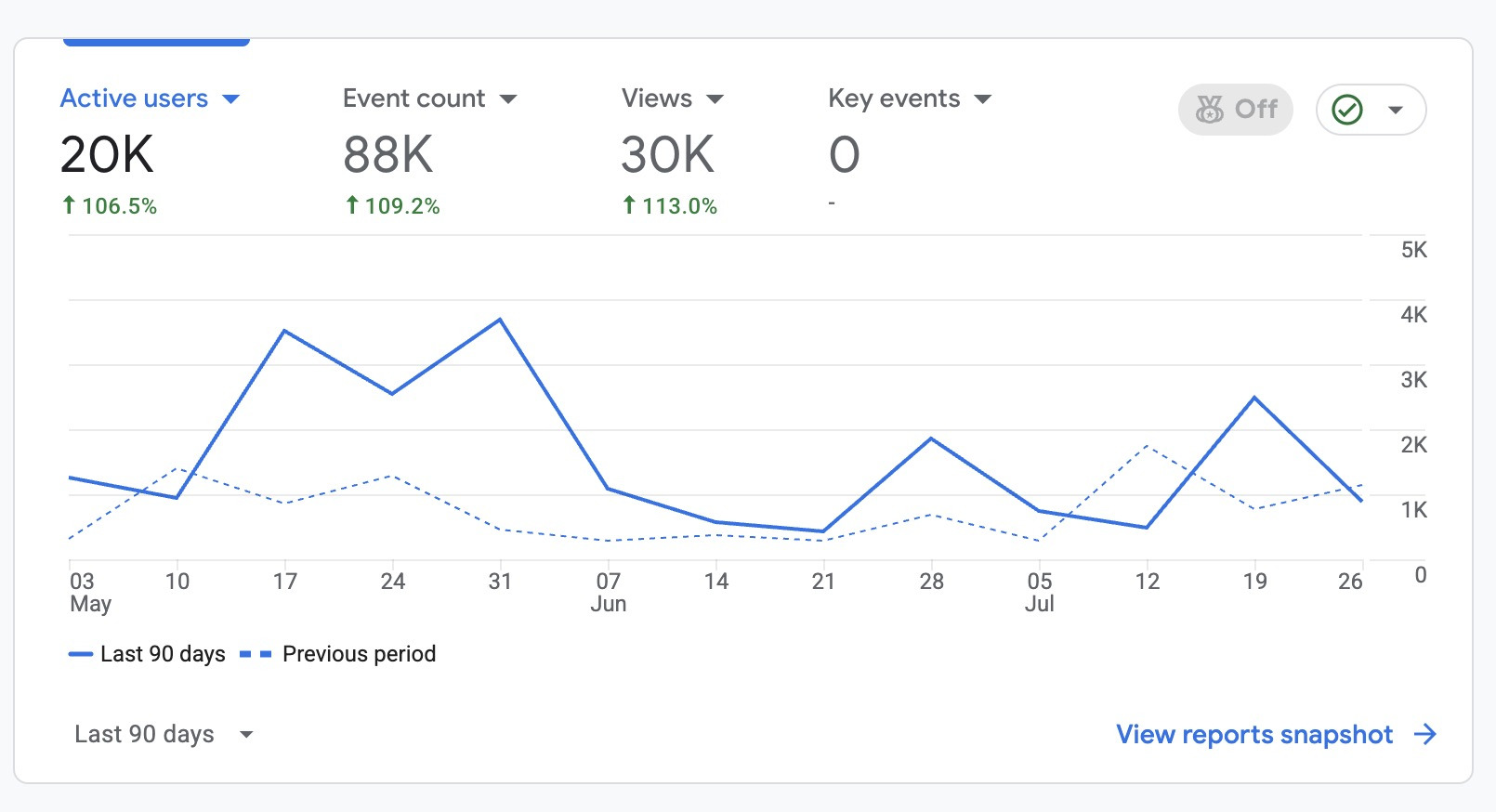Click the 07 Jun axis label
The image size is (1496, 812).
[x=609, y=592]
